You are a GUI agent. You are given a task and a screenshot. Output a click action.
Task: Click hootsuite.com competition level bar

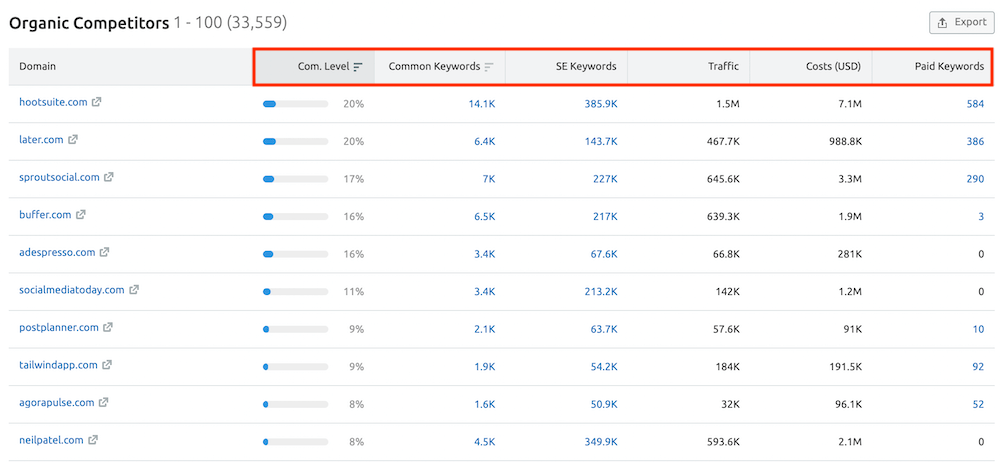[x=295, y=103]
